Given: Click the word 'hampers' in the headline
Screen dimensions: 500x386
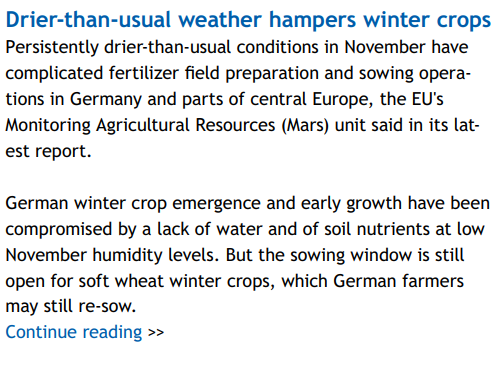Looking at the screenshot, I should tap(313, 20).
